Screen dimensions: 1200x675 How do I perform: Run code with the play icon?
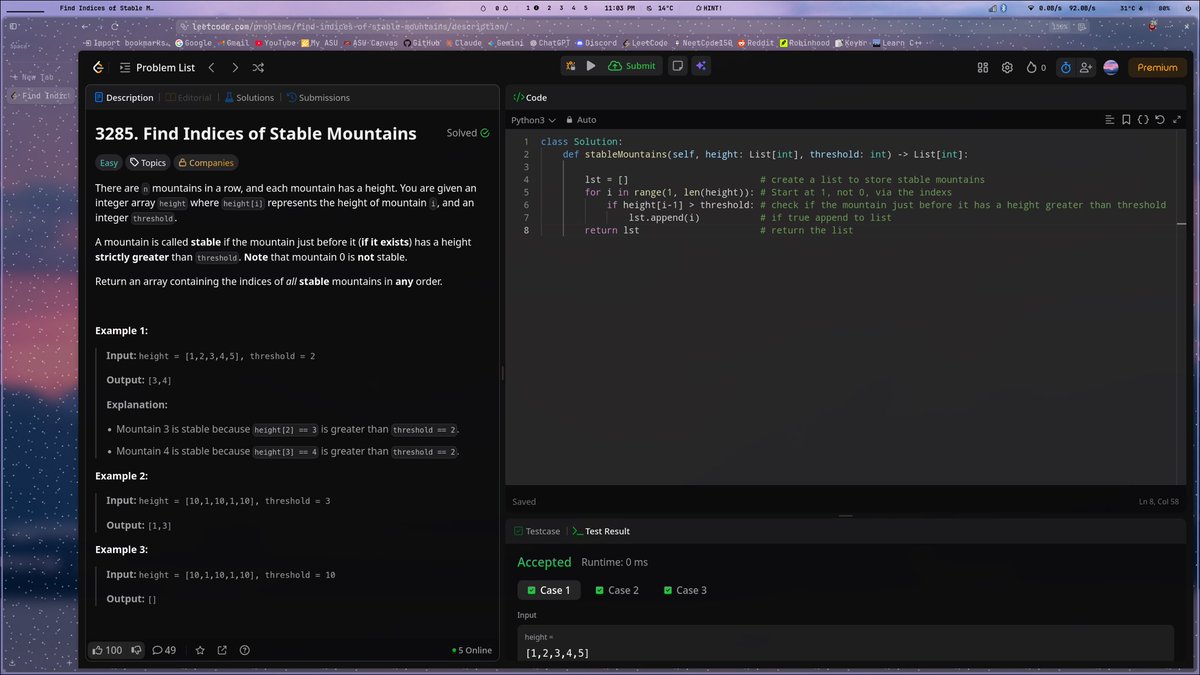coord(591,66)
